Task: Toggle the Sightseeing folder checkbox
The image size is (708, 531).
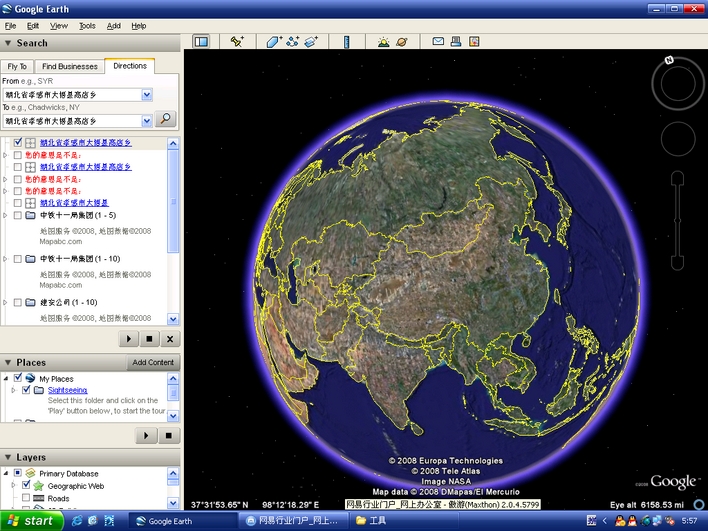Action: [26, 389]
